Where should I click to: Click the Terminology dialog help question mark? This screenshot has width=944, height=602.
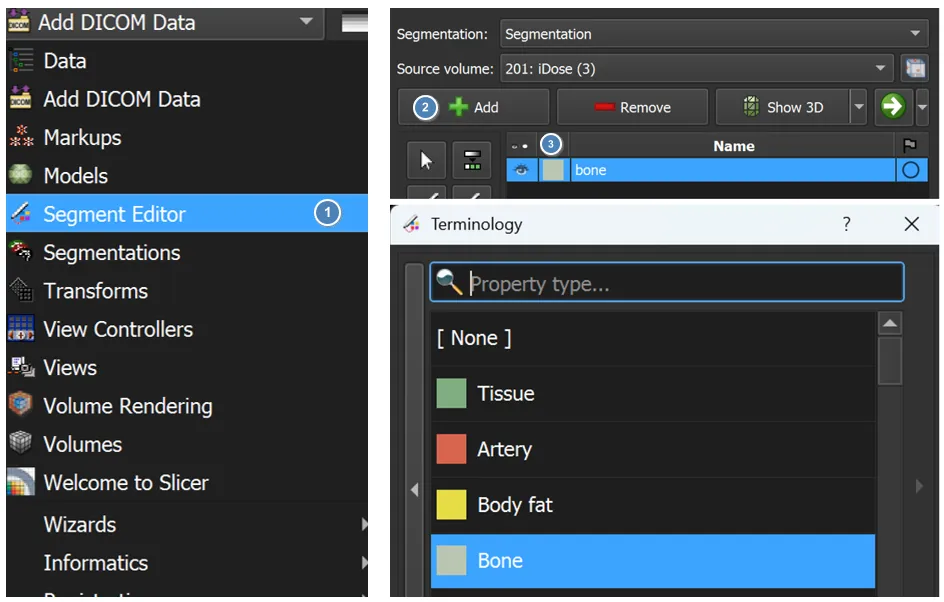click(x=846, y=224)
